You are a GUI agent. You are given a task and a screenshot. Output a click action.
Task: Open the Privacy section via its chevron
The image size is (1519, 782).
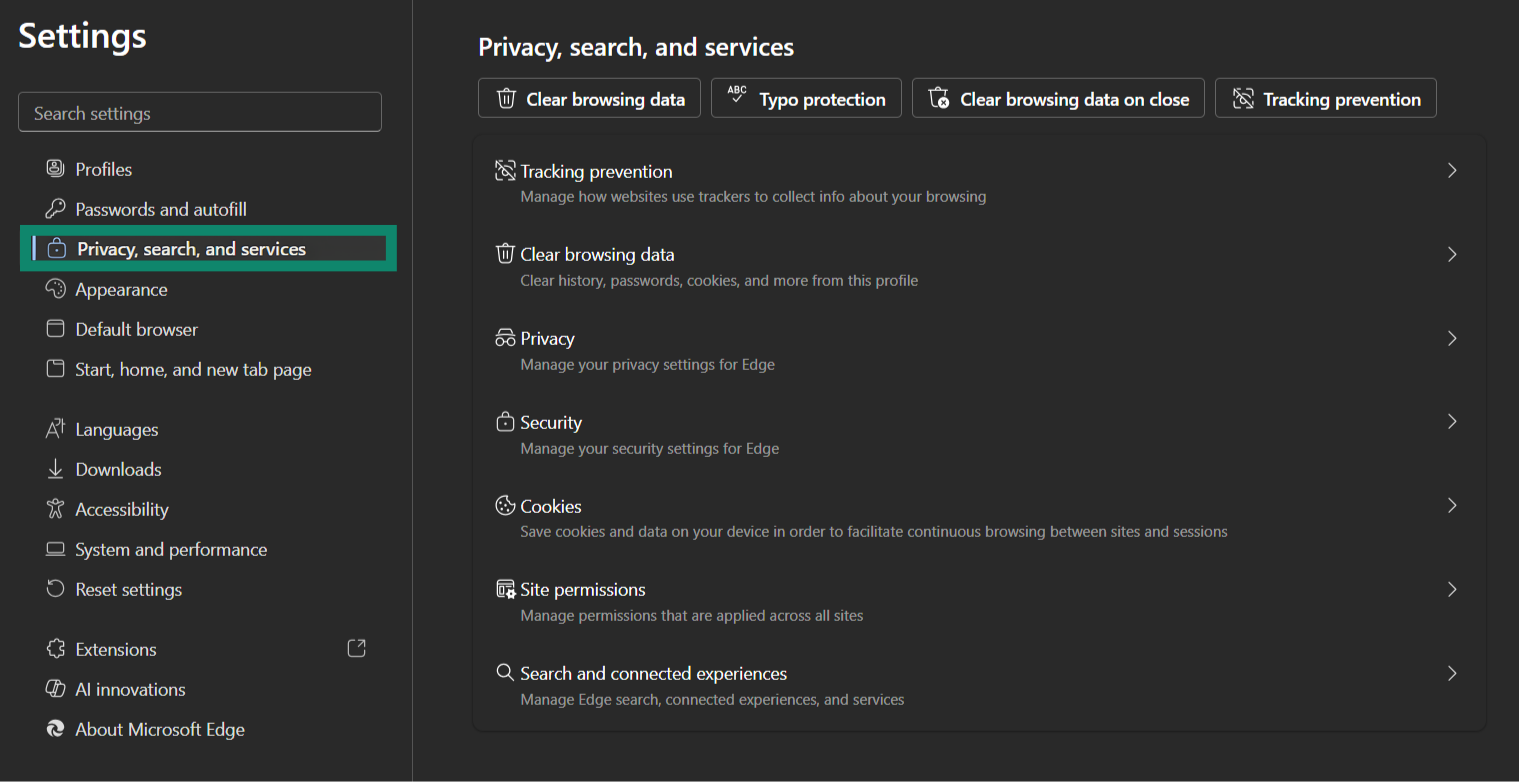coord(1452,338)
